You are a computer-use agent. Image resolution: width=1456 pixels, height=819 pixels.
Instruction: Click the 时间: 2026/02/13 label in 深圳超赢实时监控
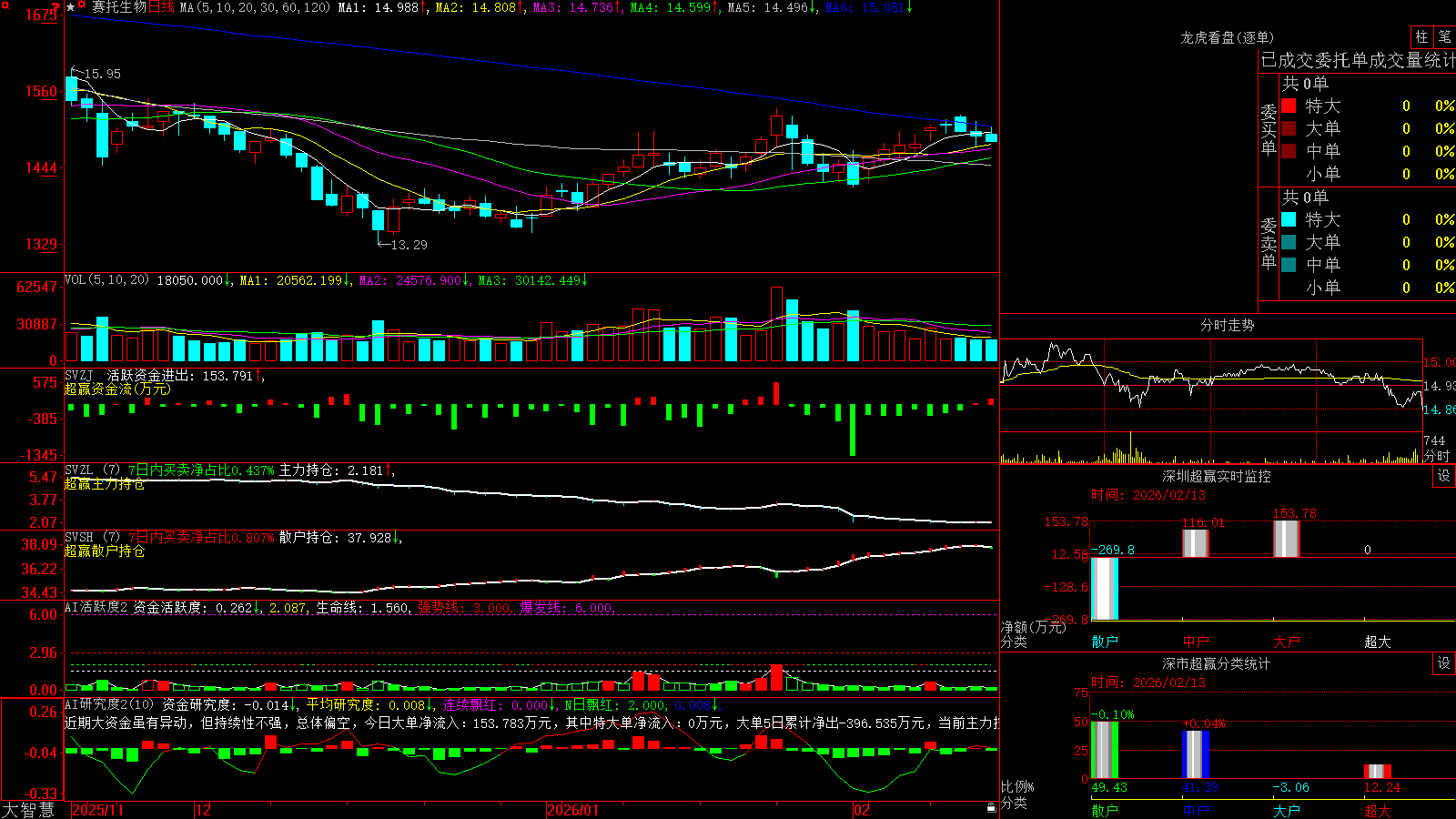tap(1148, 496)
